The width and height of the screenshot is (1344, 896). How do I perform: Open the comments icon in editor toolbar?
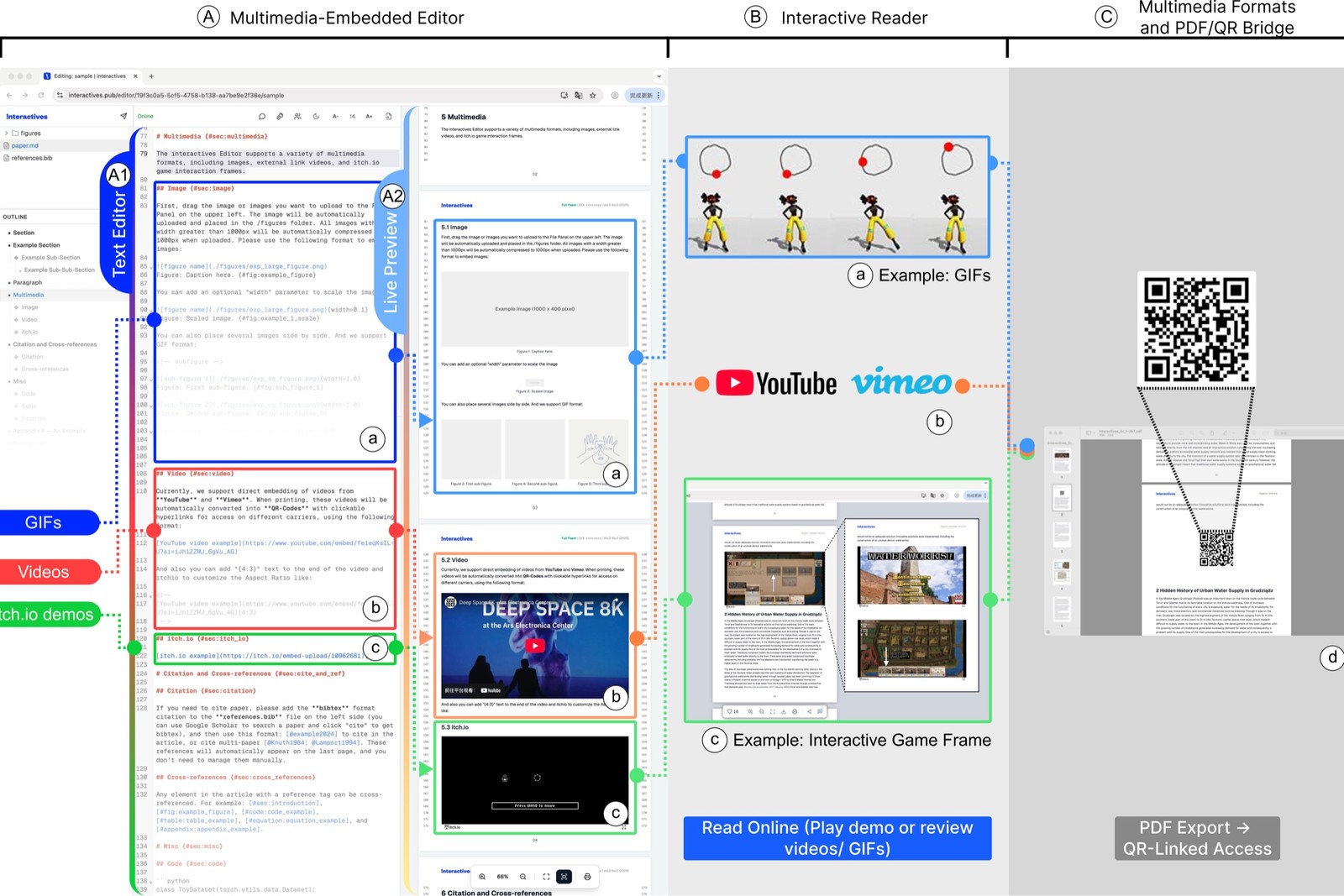[262, 116]
